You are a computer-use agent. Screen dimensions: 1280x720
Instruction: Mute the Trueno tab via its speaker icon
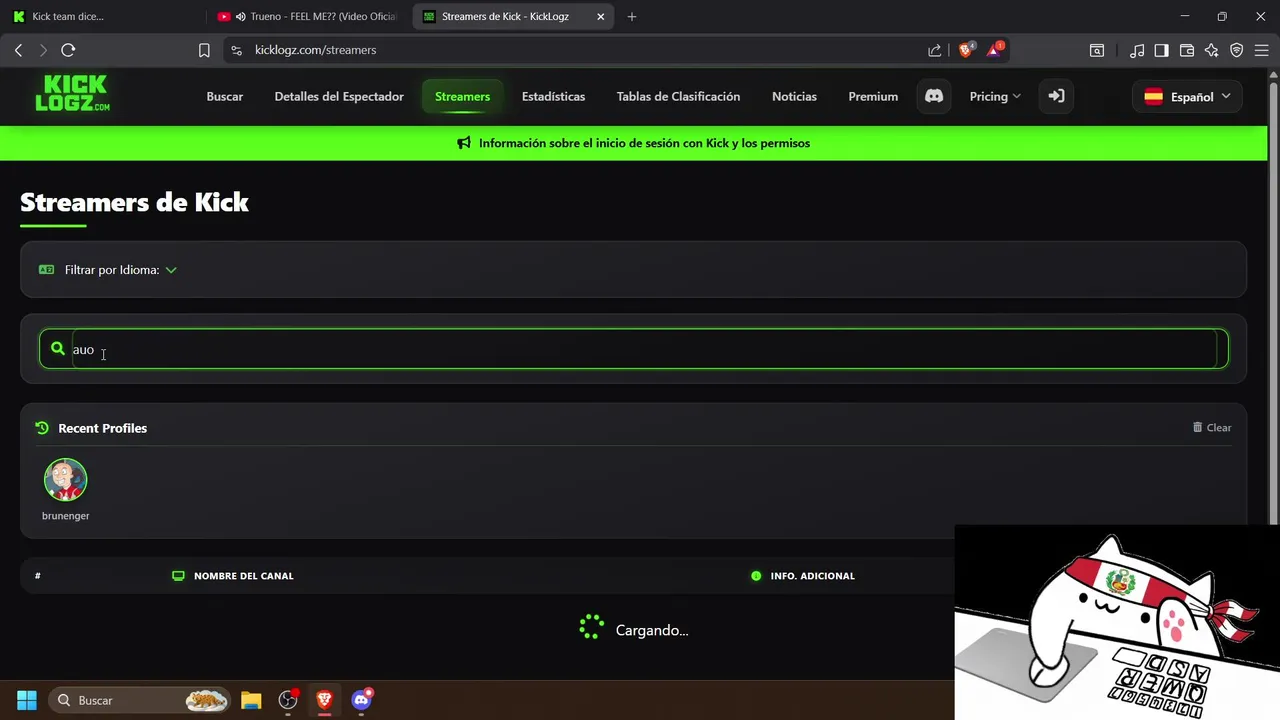[241, 16]
